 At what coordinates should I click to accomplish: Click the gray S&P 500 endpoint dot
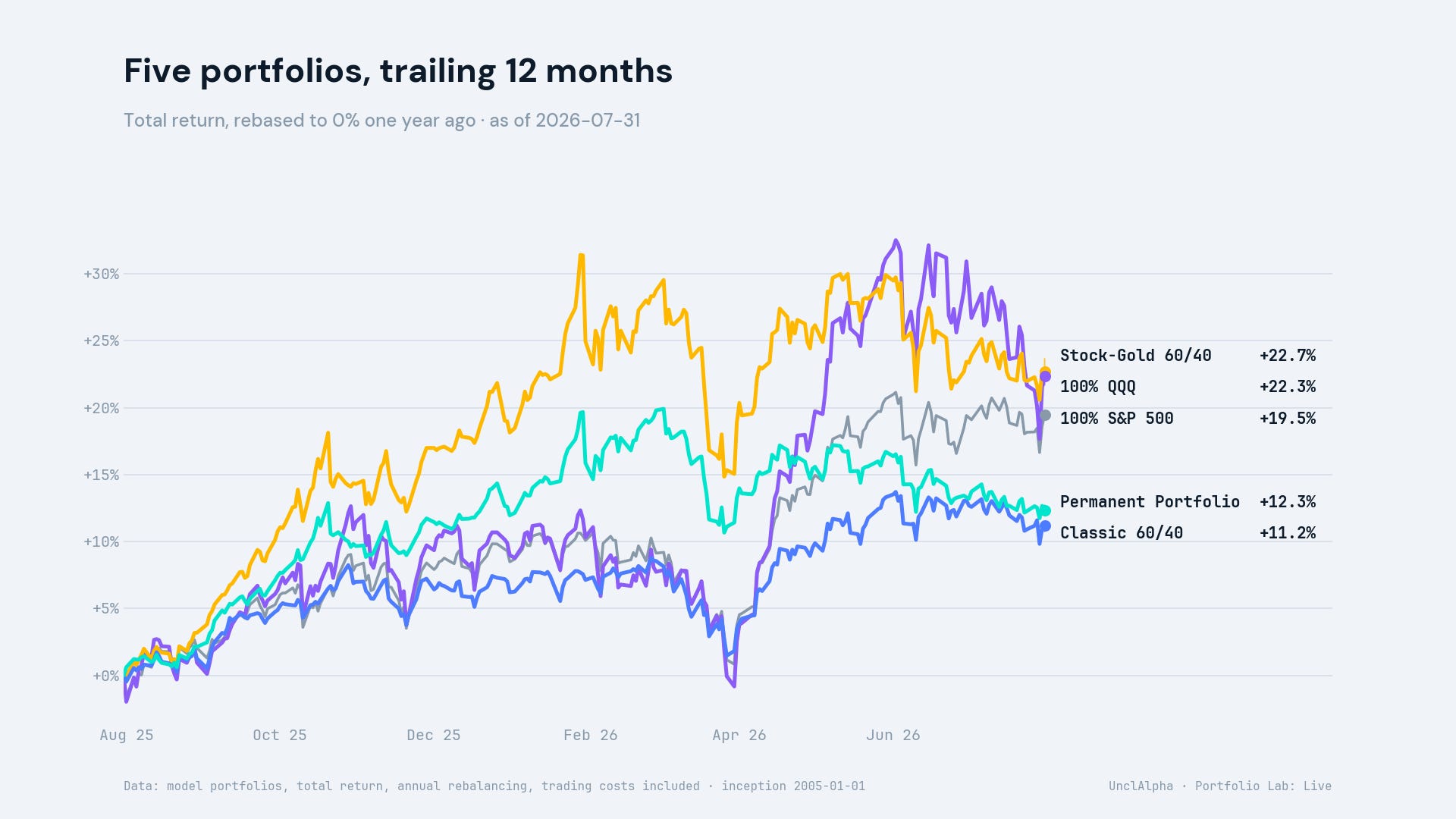[1045, 415]
